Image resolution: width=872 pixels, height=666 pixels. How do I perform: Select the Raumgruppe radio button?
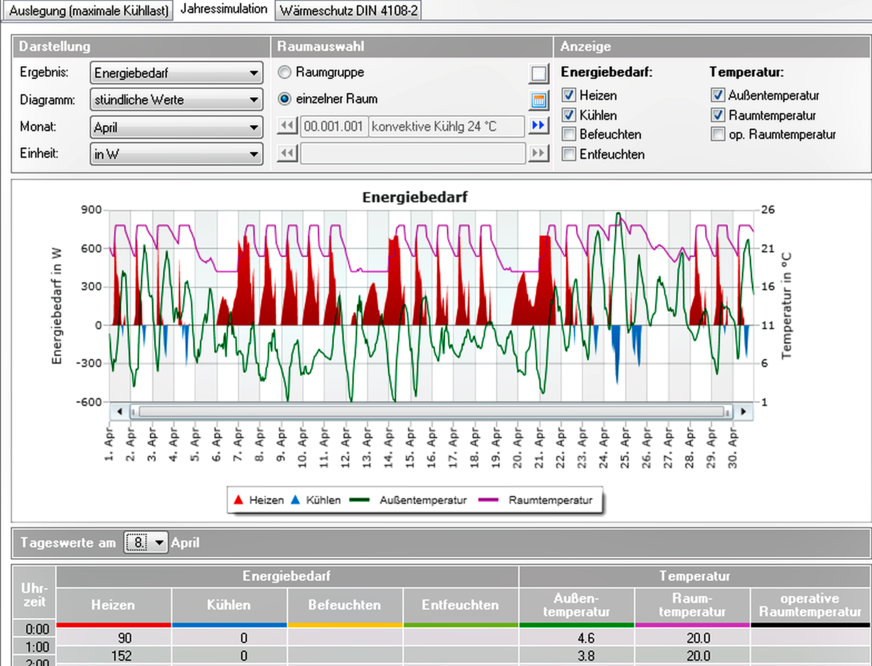[284, 72]
